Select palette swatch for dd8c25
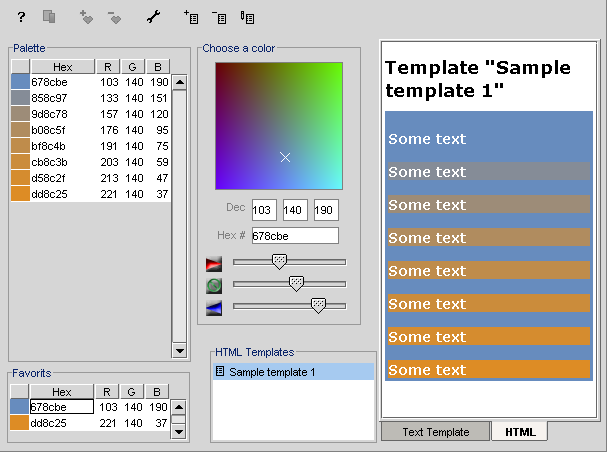Viewport: 607px width, 452px height. click(x=21, y=194)
